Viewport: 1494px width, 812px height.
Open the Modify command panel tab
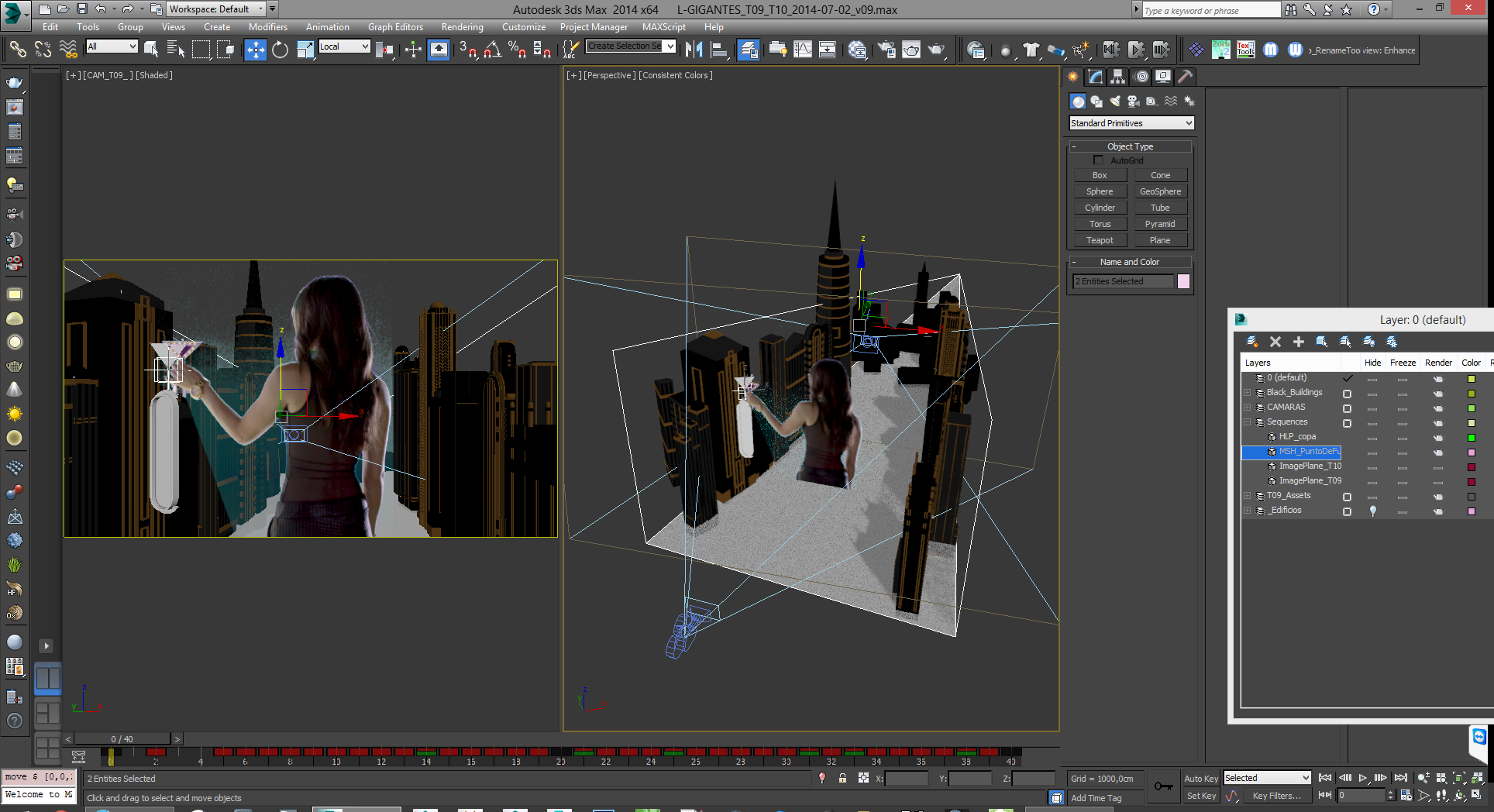click(x=1095, y=77)
